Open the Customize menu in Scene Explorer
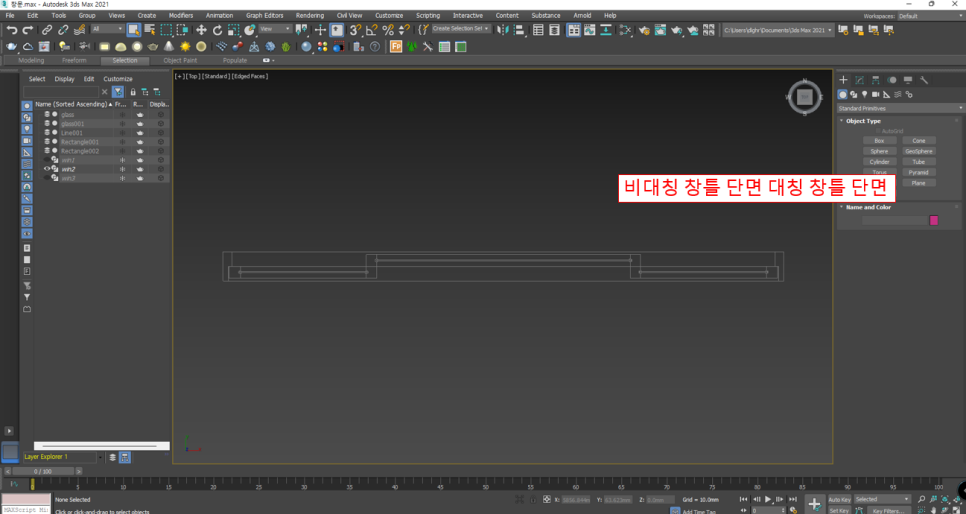This screenshot has width=966, height=514. (x=118, y=79)
